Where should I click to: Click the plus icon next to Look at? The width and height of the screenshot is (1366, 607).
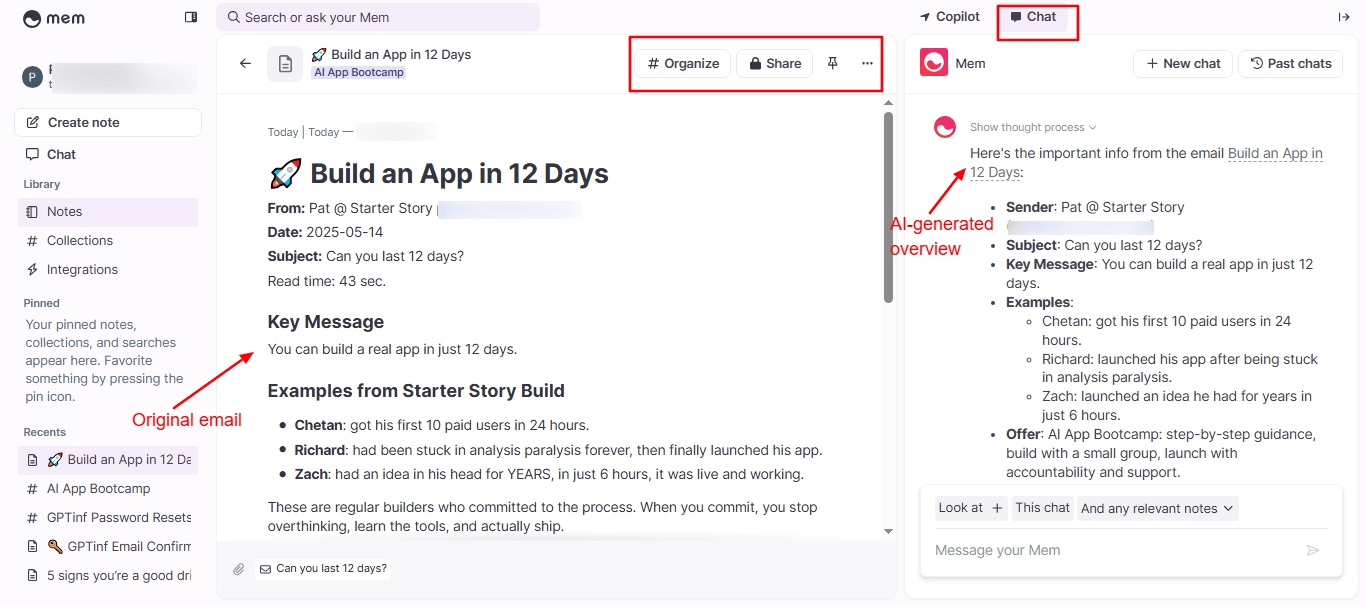tap(997, 508)
